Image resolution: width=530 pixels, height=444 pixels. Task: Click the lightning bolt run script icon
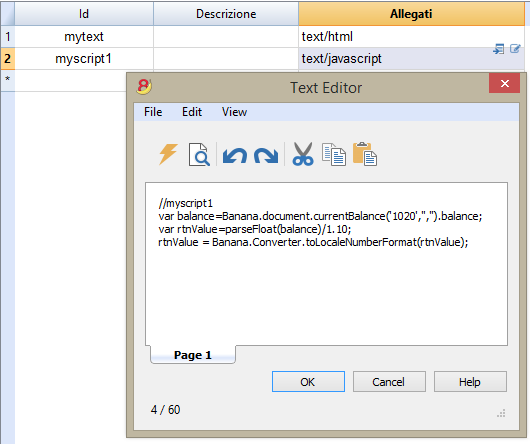tap(168, 154)
